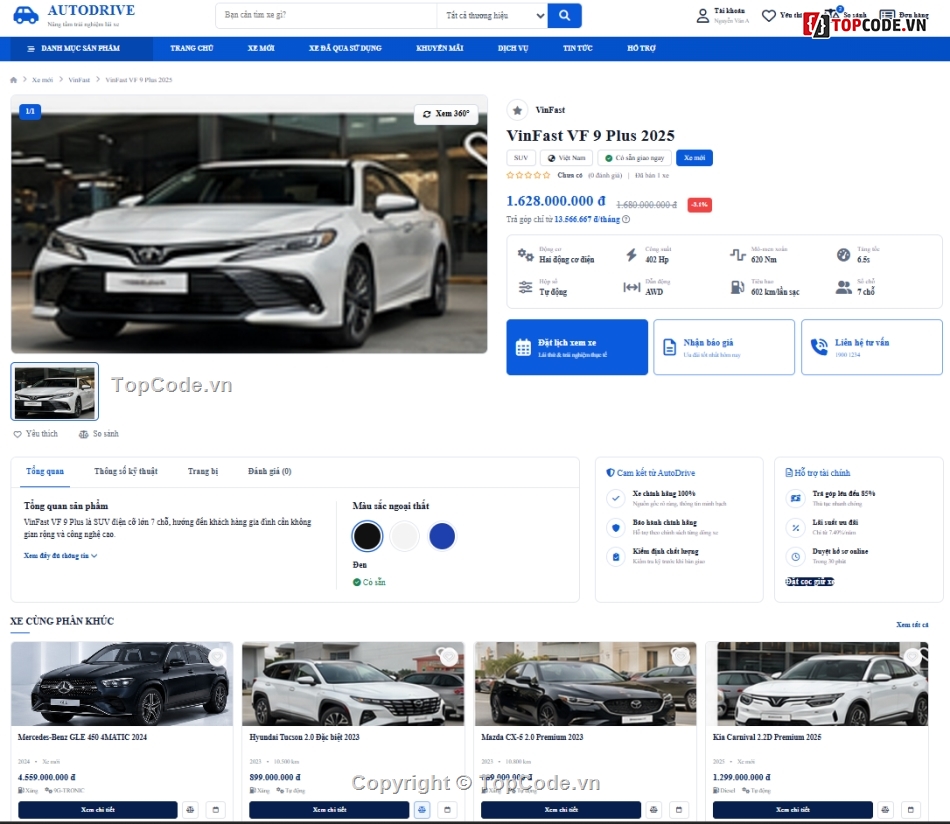Open the Tất cả thương hiệu brand dropdown
Image resolution: width=950 pixels, height=824 pixels.
(x=492, y=16)
